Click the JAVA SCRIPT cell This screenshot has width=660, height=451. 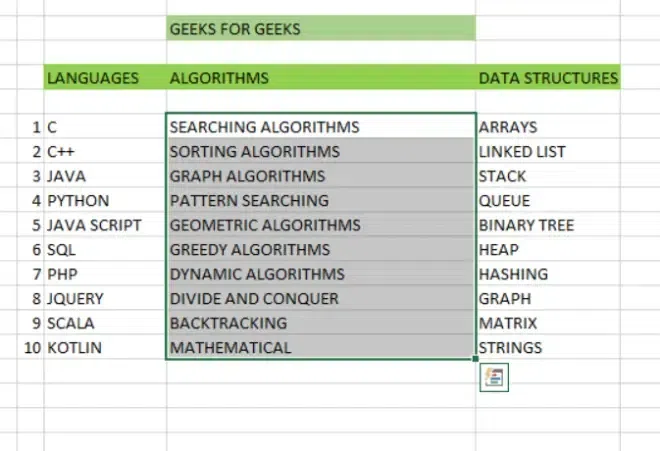click(x=94, y=225)
